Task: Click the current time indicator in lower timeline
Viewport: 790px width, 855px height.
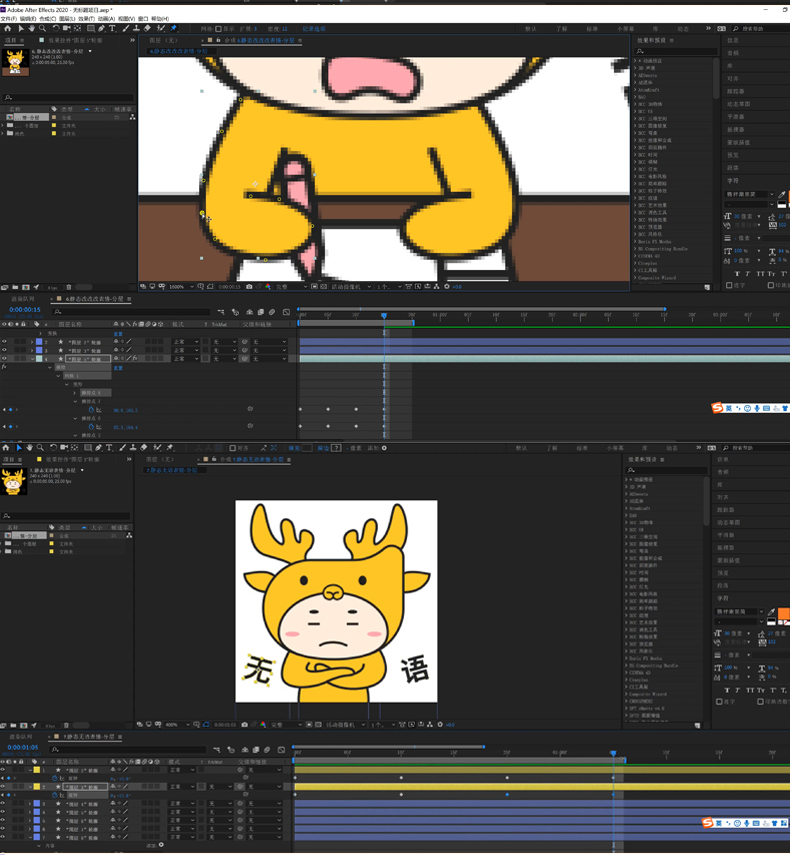Action: pyautogui.click(x=613, y=753)
